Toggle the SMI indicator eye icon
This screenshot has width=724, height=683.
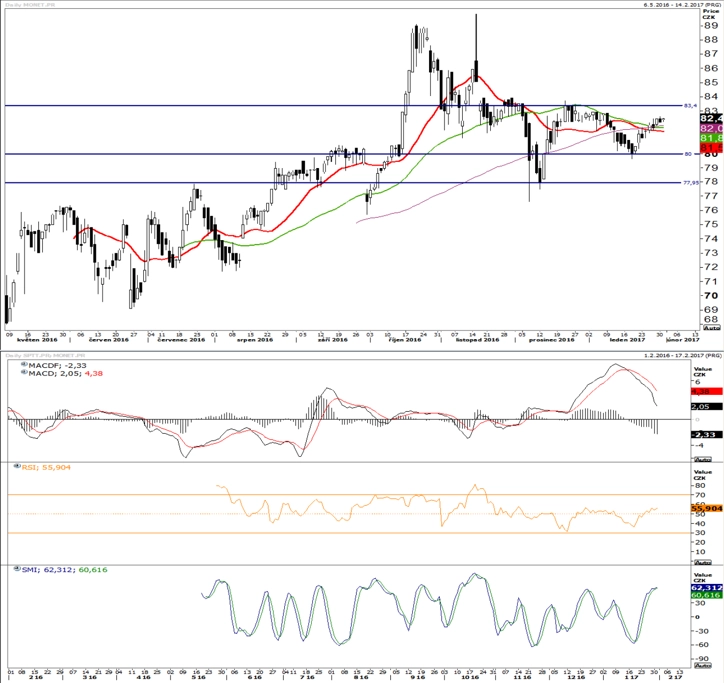tap(18, 568)
